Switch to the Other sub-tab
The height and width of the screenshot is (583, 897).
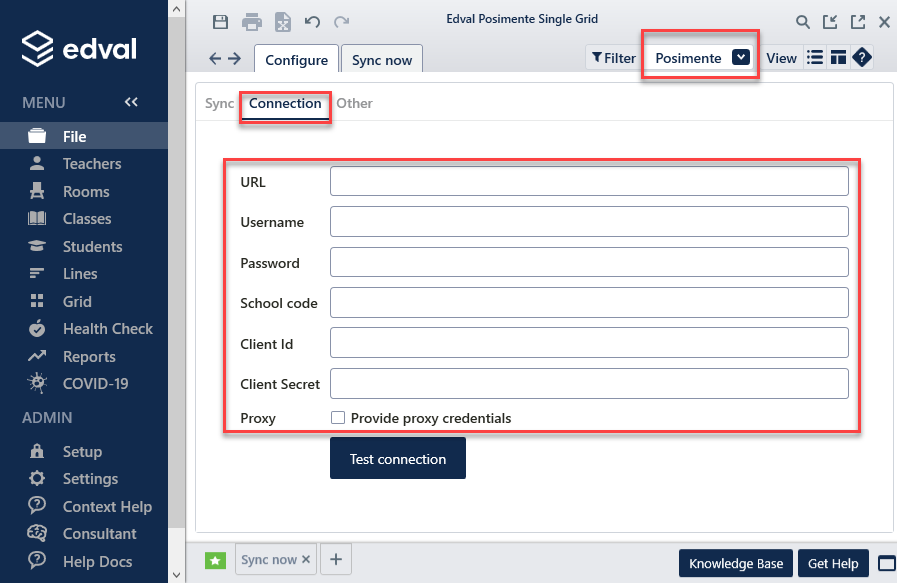[x=354, y=104]
